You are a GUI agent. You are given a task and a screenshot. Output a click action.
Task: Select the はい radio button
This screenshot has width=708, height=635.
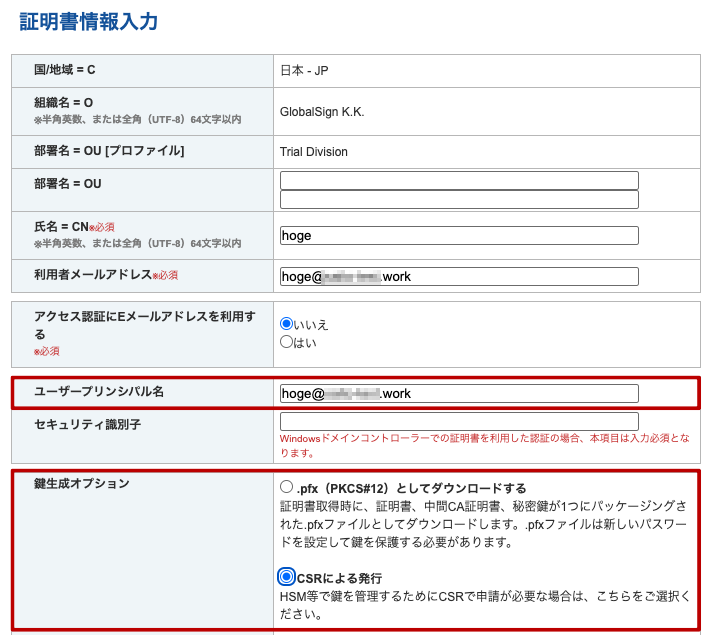[287, 342]
